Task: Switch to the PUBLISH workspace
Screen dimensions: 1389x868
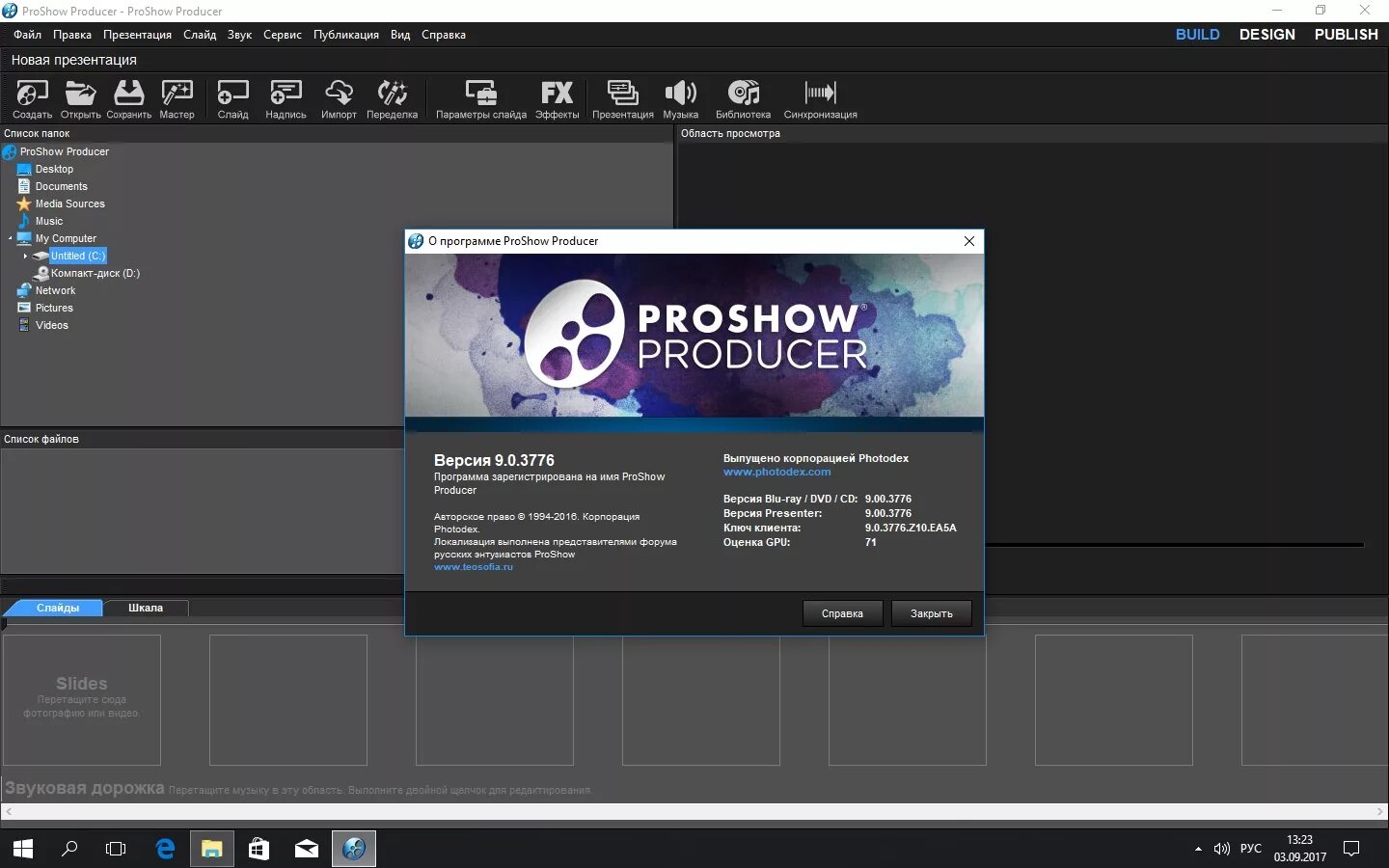Action: pos(1347,35)
